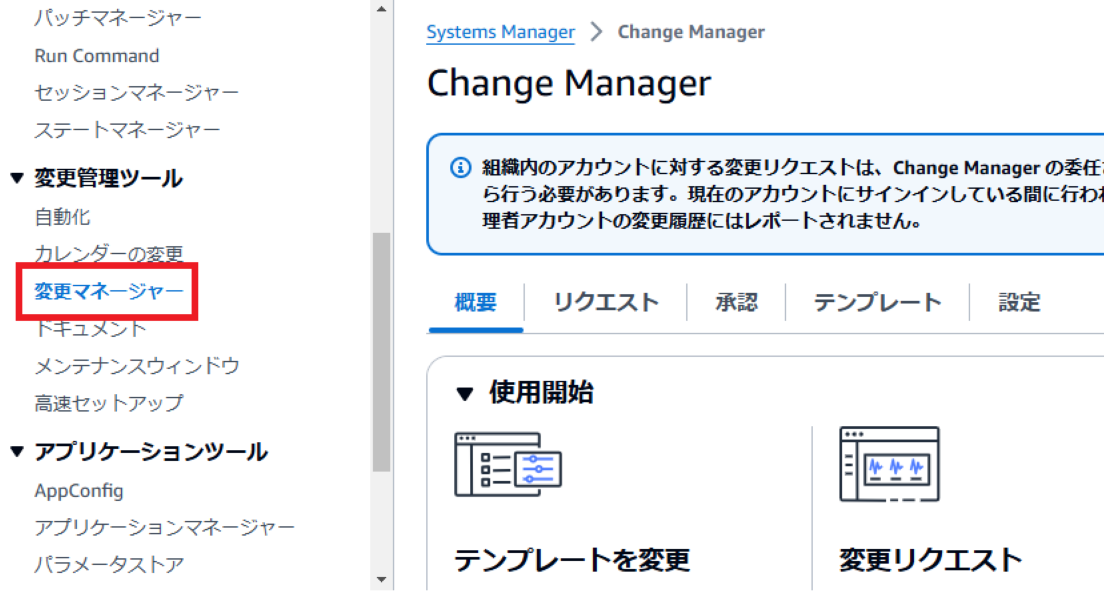Switch to the 概要 tab
The width and height of the screenshot is (1104, 611).
(x=476, y=303)
